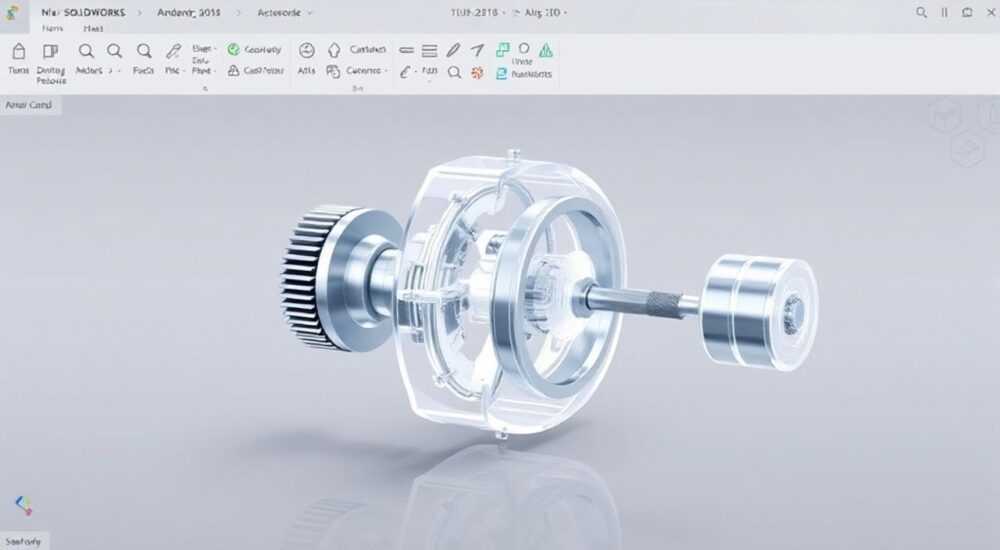Select the bottom-left tab below the triad

tap(23, 542)
